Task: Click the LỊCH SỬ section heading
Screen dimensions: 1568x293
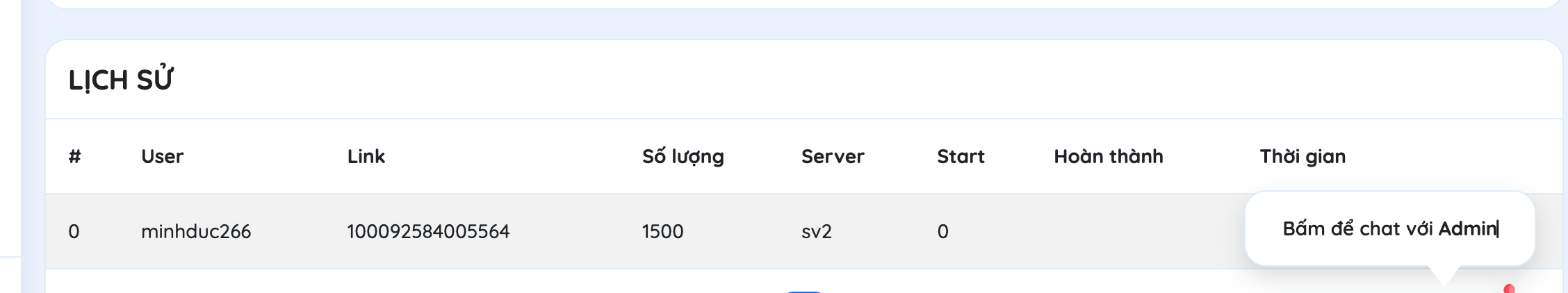Action: (121, 80)
